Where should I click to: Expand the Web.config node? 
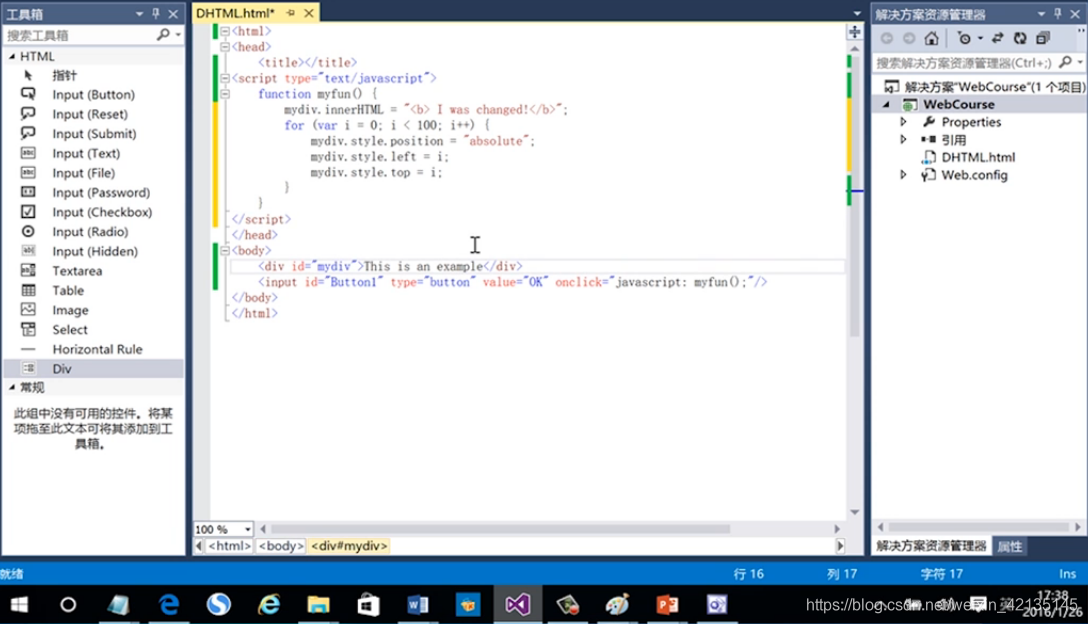click(x=903, y=174)
